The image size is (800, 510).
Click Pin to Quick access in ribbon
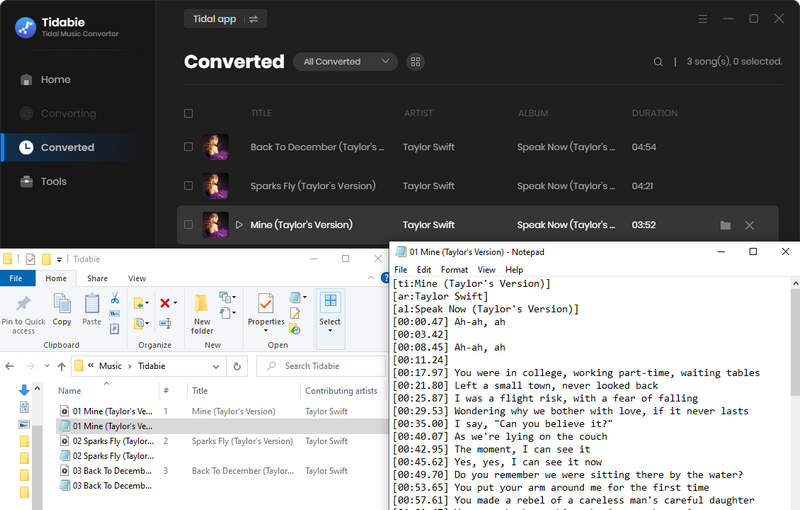coord(23,315)
